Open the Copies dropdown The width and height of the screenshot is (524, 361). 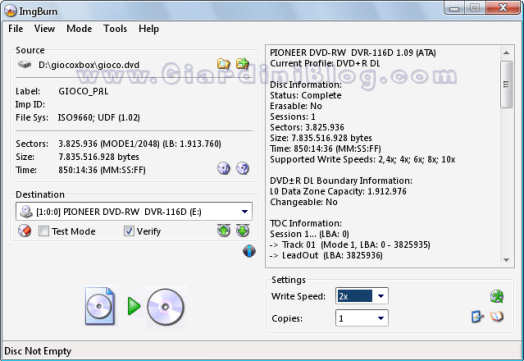click(381, 318)
